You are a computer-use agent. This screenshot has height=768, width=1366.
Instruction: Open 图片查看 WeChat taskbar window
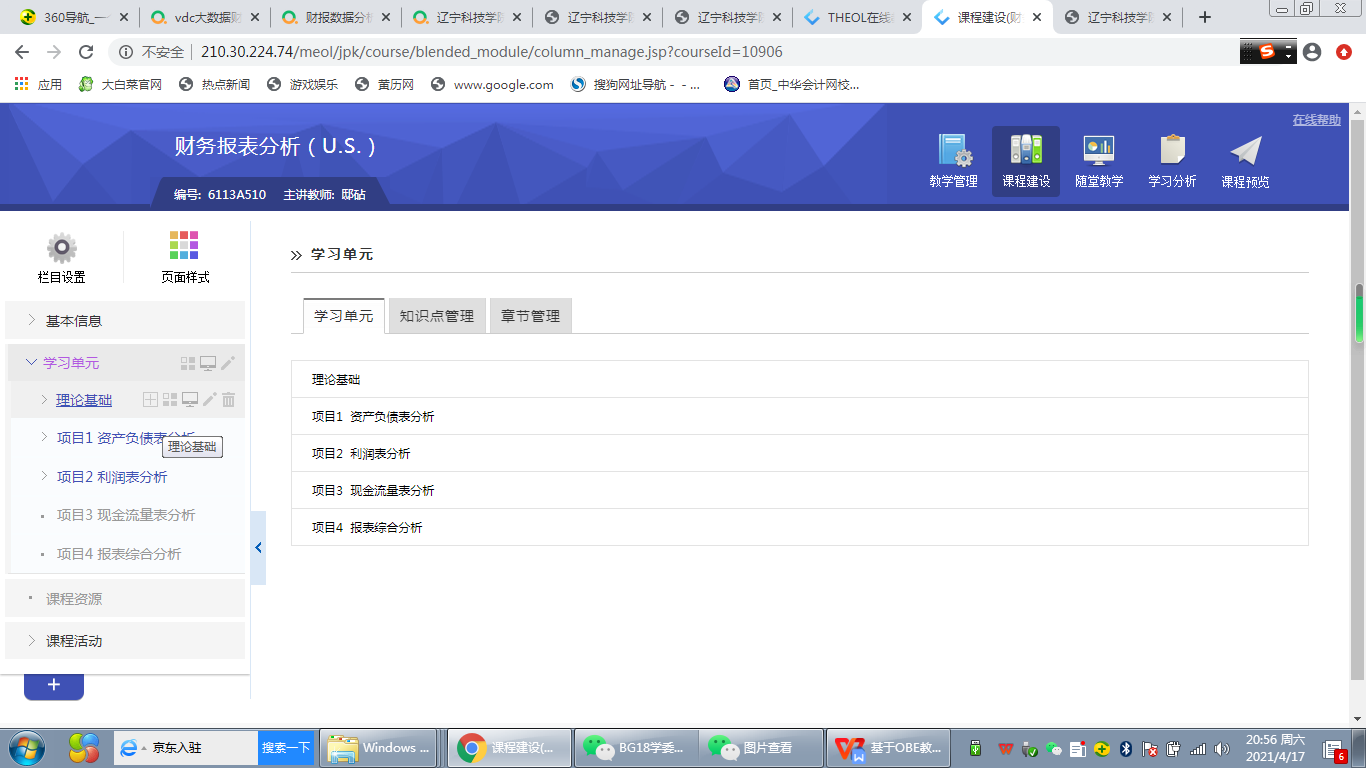click(x=761, y=748)
